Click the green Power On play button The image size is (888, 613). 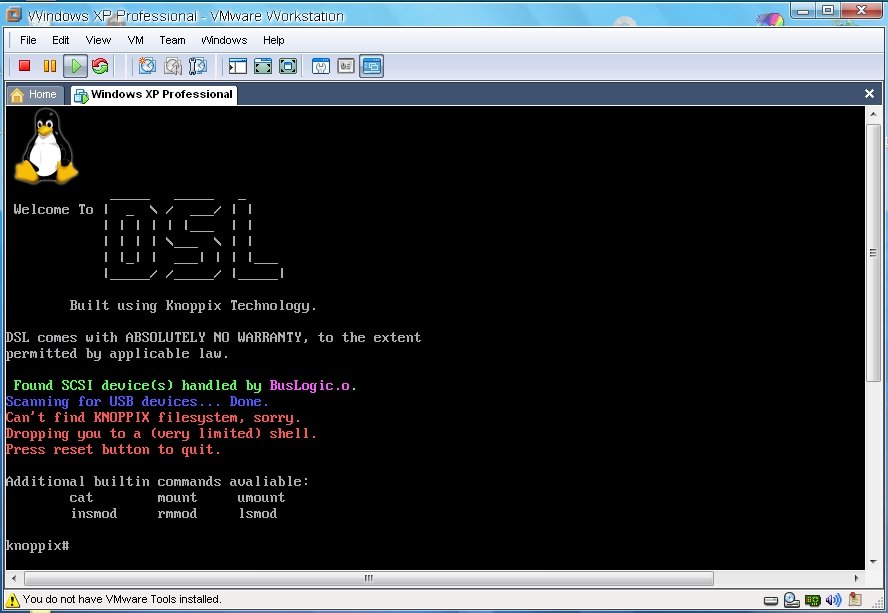(x=75, y=66)
